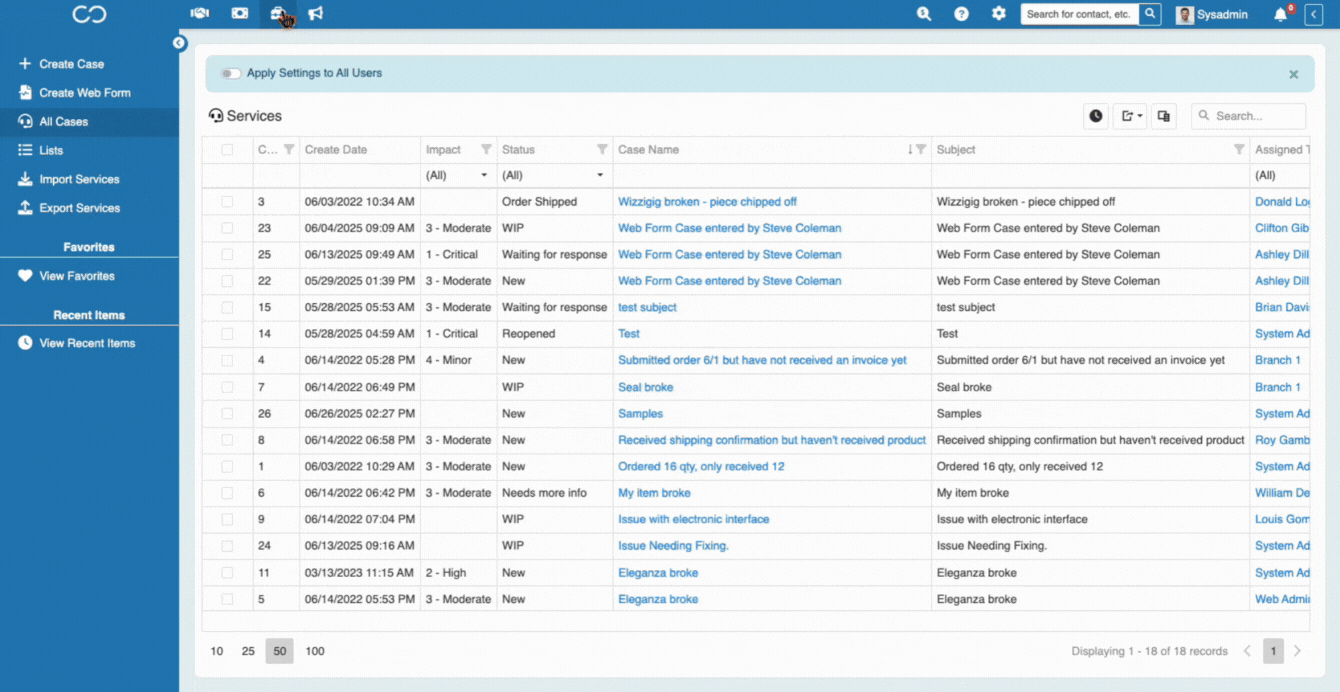Screen dimensions: 1340x692
Task: Click the money bill icon in top bar
Action: tap(239, 14)
